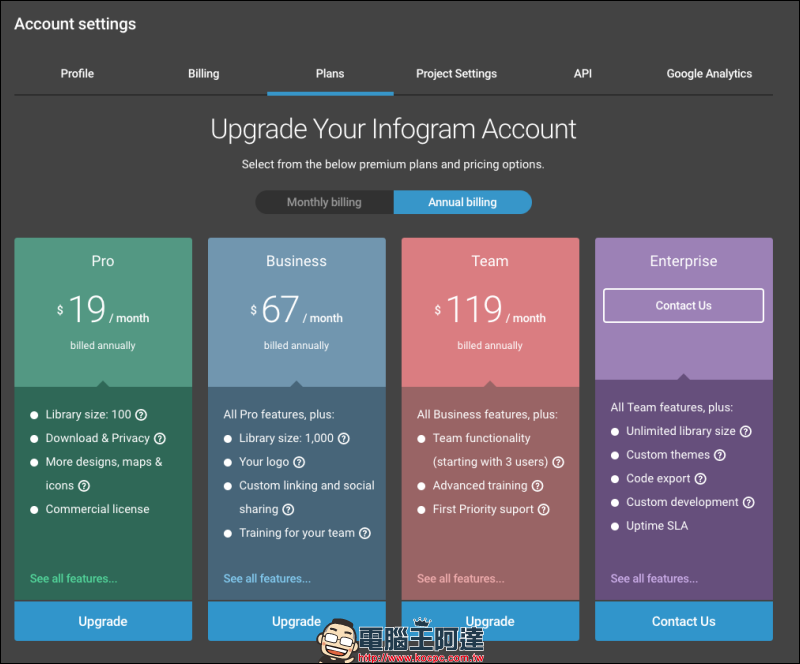
Task: Click 'All Pro features, plus:' text
Action: click(x=279, y=414)
